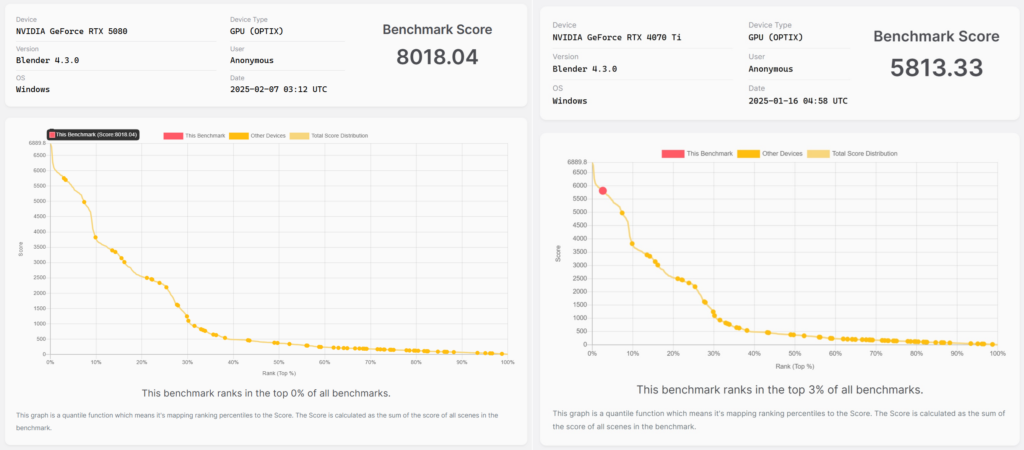1024x450 pixels.
Task: Click the "This Benchmark (Score: 8018.04)" tooltip
Action: click(x=92, y=135)
